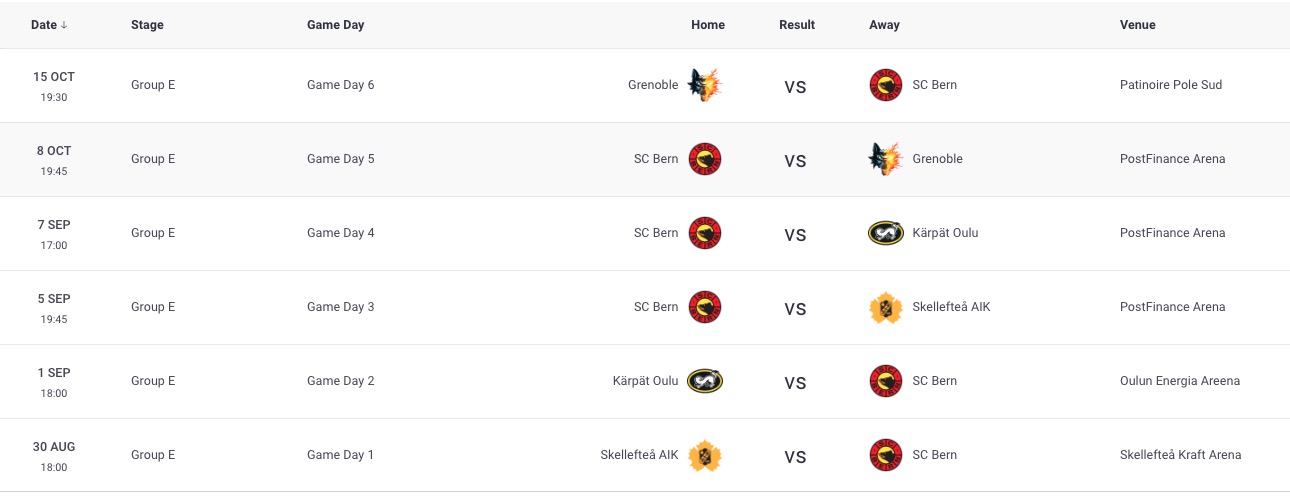The image size is (1290, 497).
Task: Click the Game Day column header
Action: pos(335,25)
